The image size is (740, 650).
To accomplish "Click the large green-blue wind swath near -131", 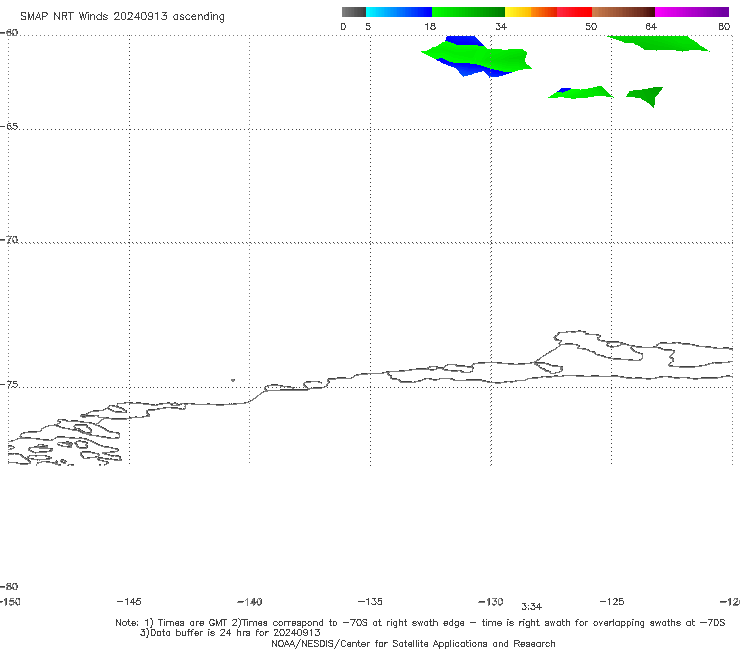I will [477, 57].
